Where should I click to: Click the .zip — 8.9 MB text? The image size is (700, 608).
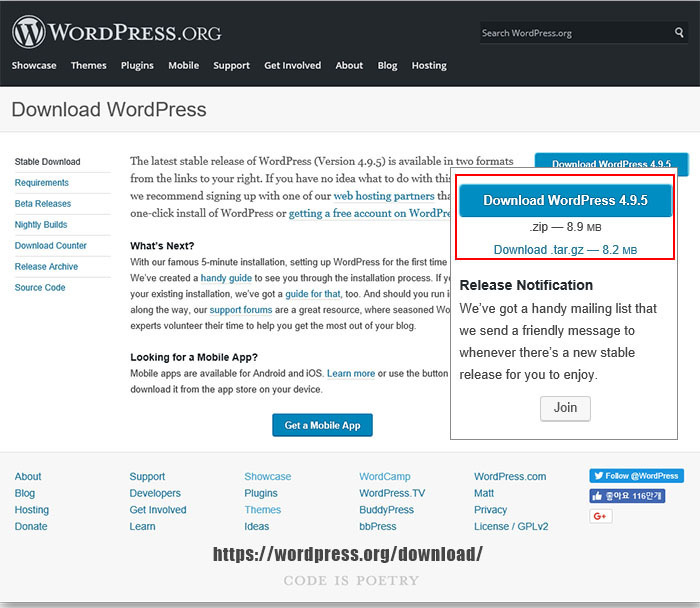pyautogui.click(x=565, y=227)
